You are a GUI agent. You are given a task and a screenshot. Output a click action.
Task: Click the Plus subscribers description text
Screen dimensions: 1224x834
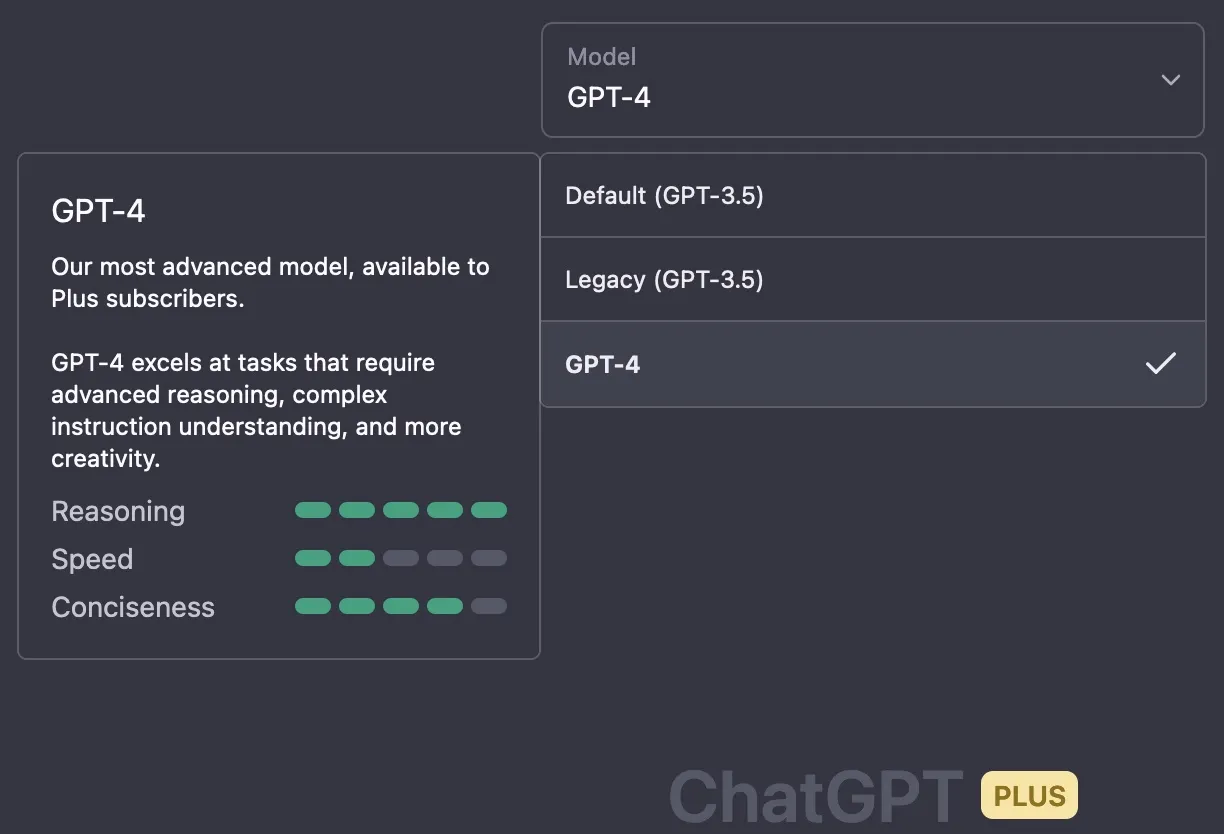click(x=270, y=282)
